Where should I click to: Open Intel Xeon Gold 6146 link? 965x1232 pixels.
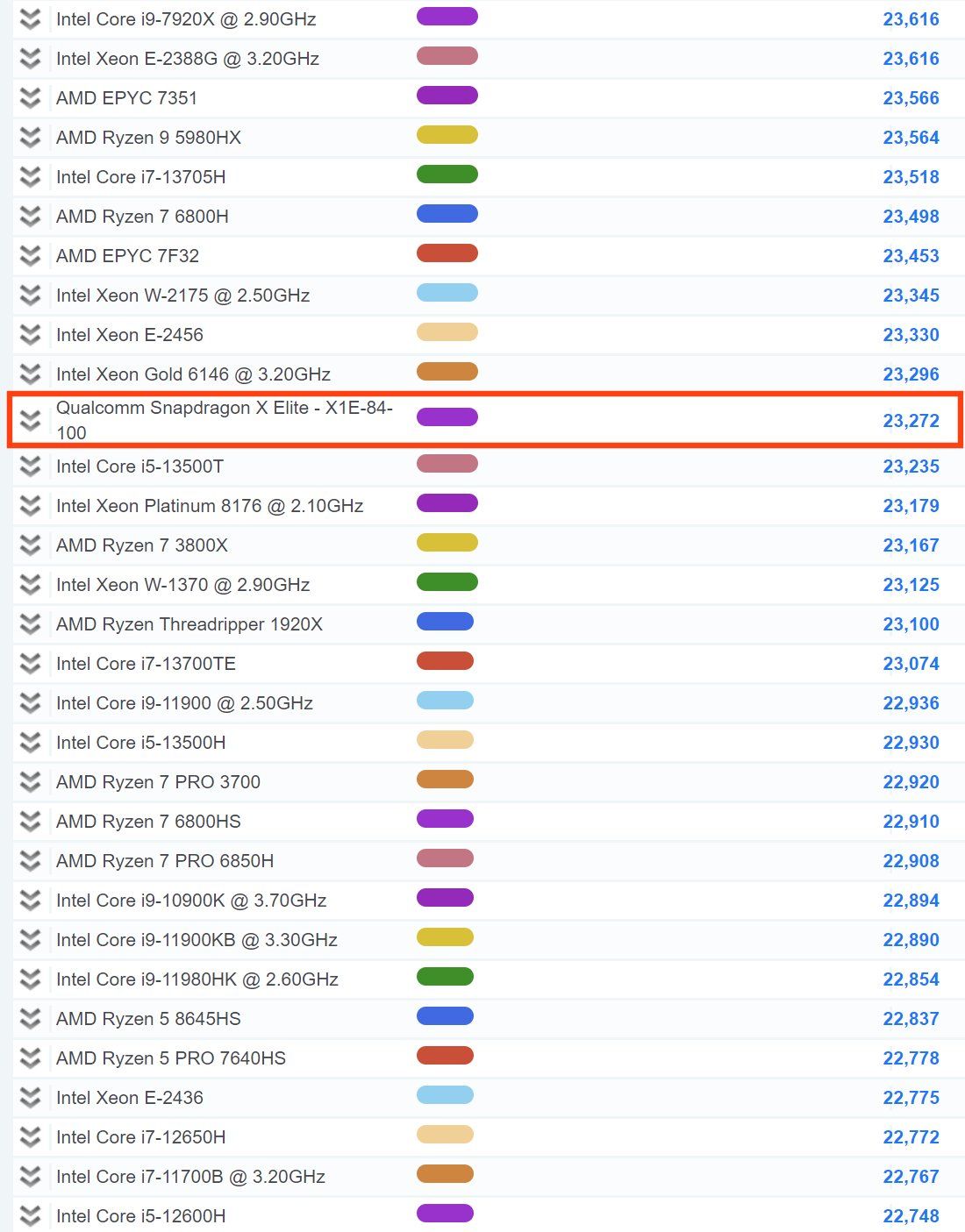(x=193, y=374)
